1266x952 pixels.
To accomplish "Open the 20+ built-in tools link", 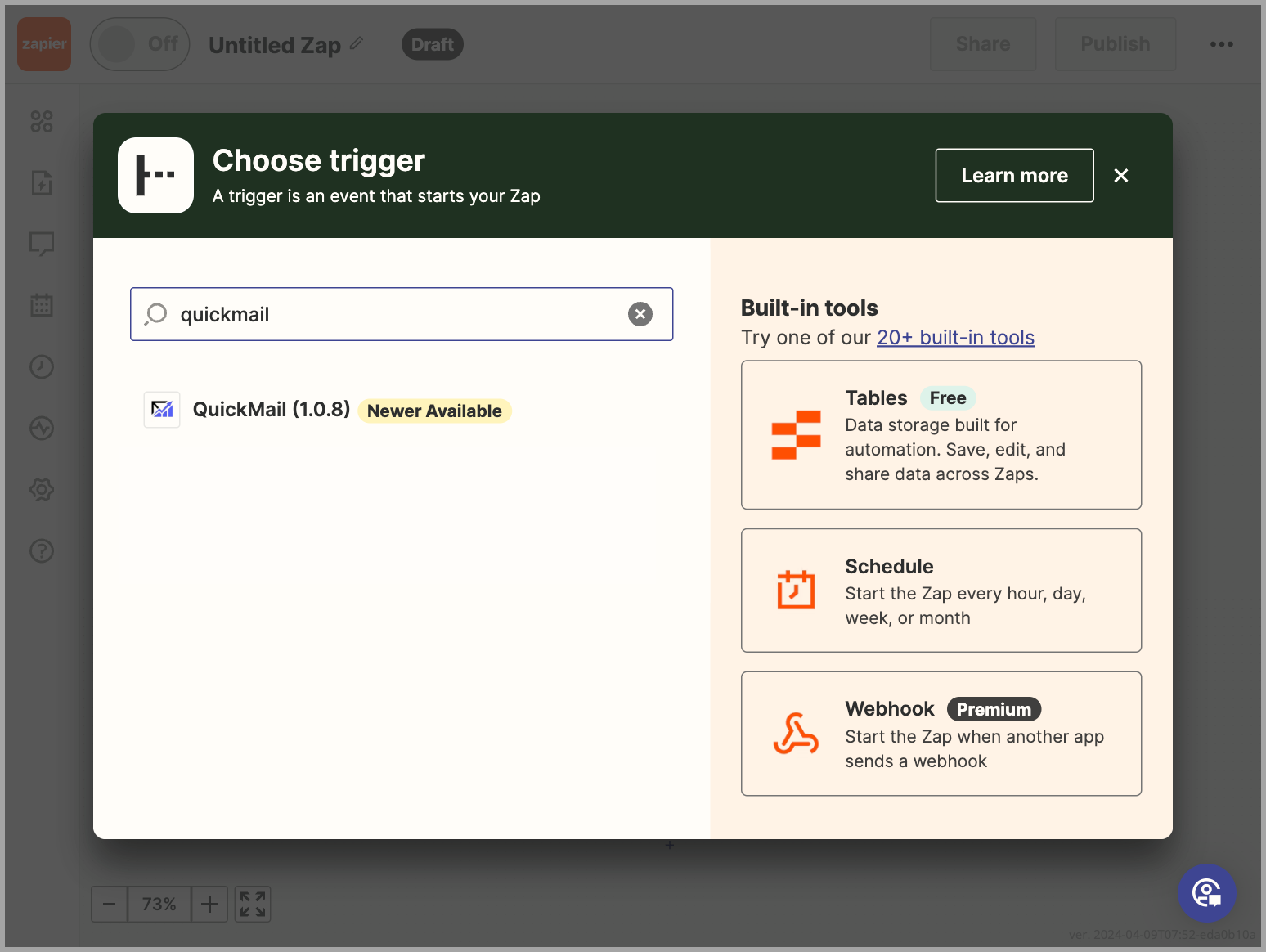I will [x=956, y=337].
